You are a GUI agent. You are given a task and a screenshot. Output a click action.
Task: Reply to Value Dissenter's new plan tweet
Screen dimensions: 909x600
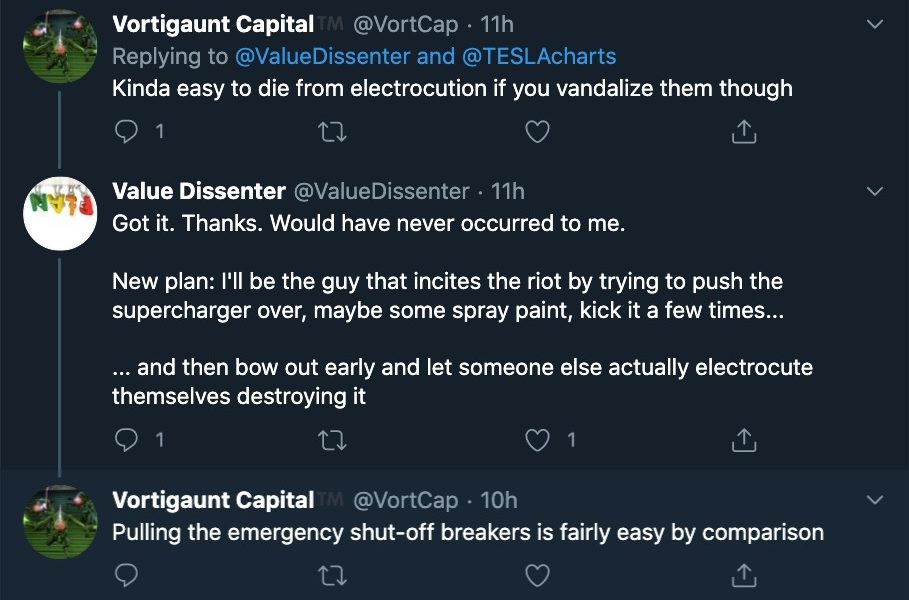126,440
